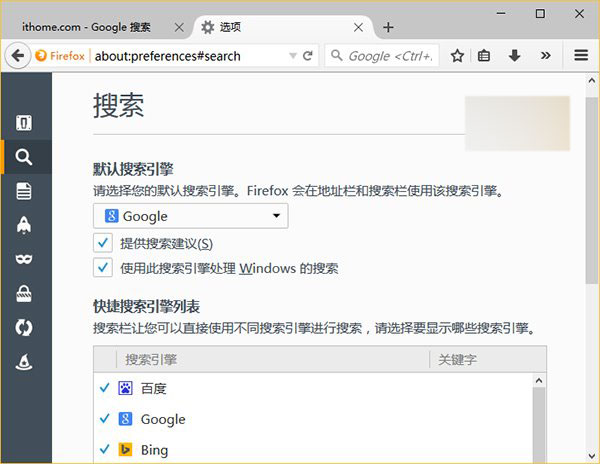600x464 pixels.
Task: Click the 搜索引擎 column header
Action: [273, 360]
